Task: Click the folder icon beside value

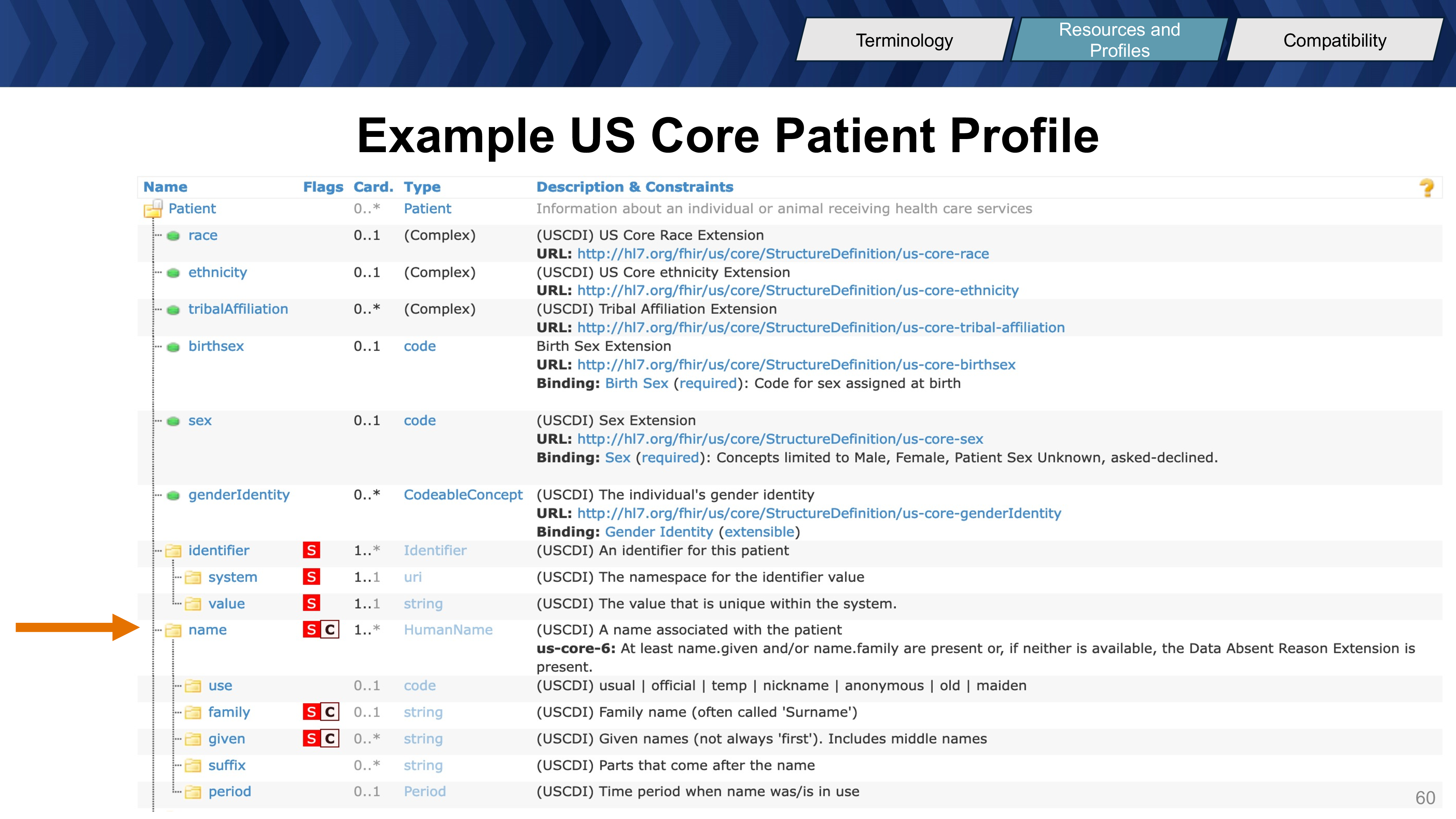Action: (x=193, y=604)
